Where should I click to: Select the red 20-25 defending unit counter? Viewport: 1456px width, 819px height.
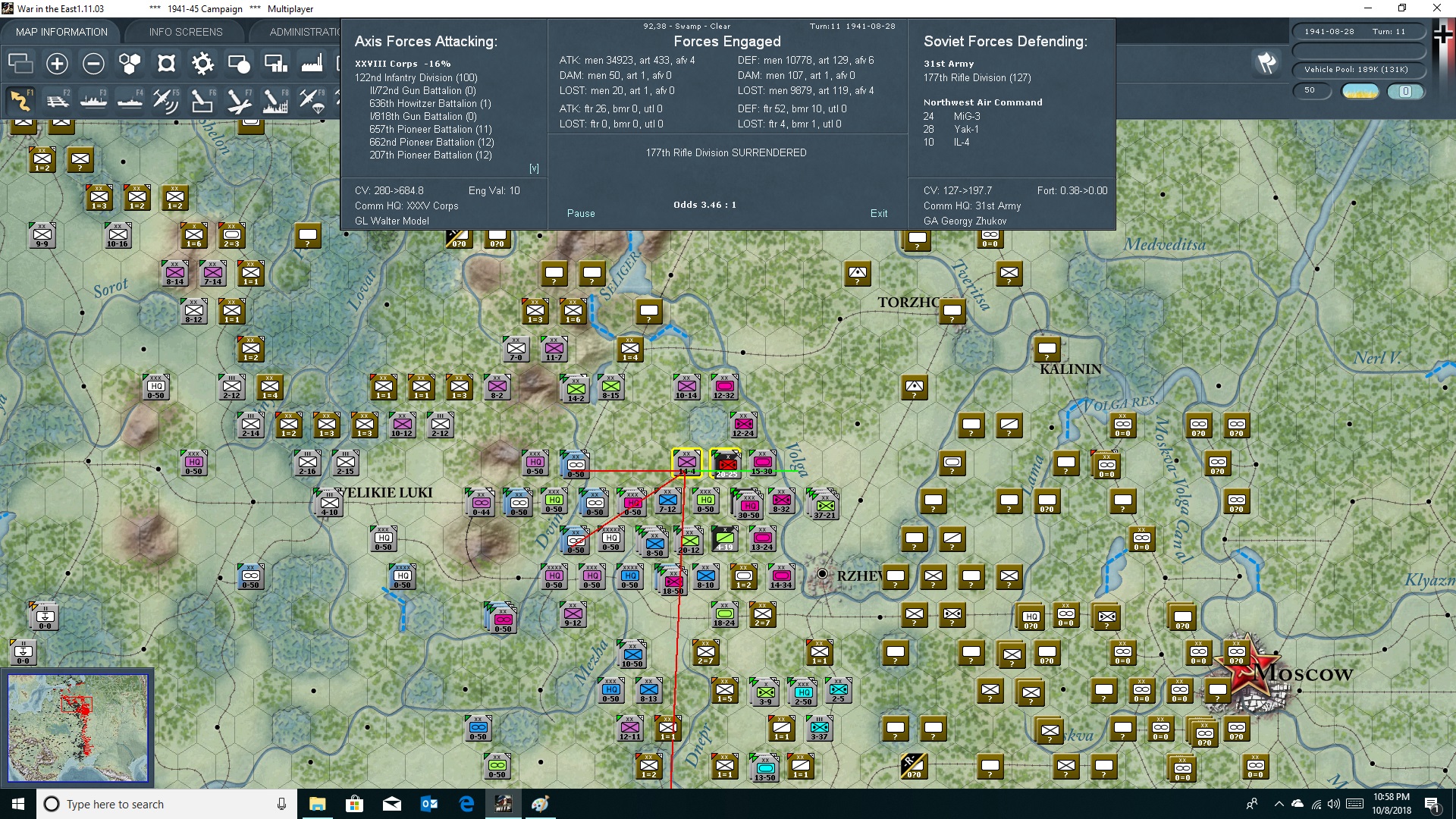(x=726, y=463)
